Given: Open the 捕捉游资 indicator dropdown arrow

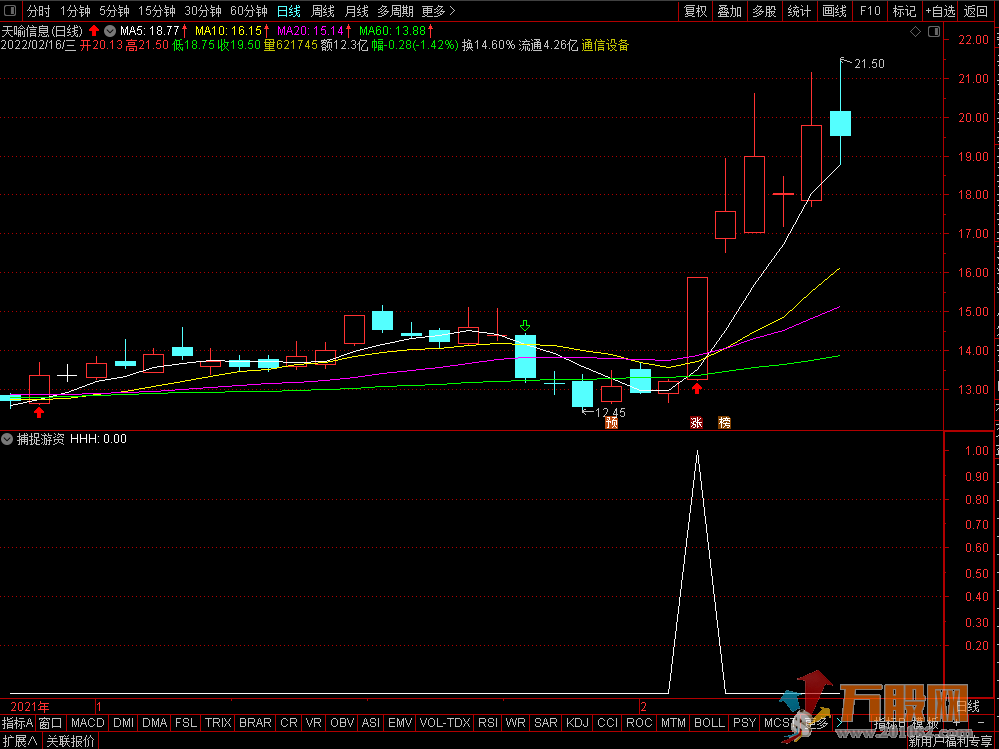Looking at the screenshot, I should pos(8,439).
